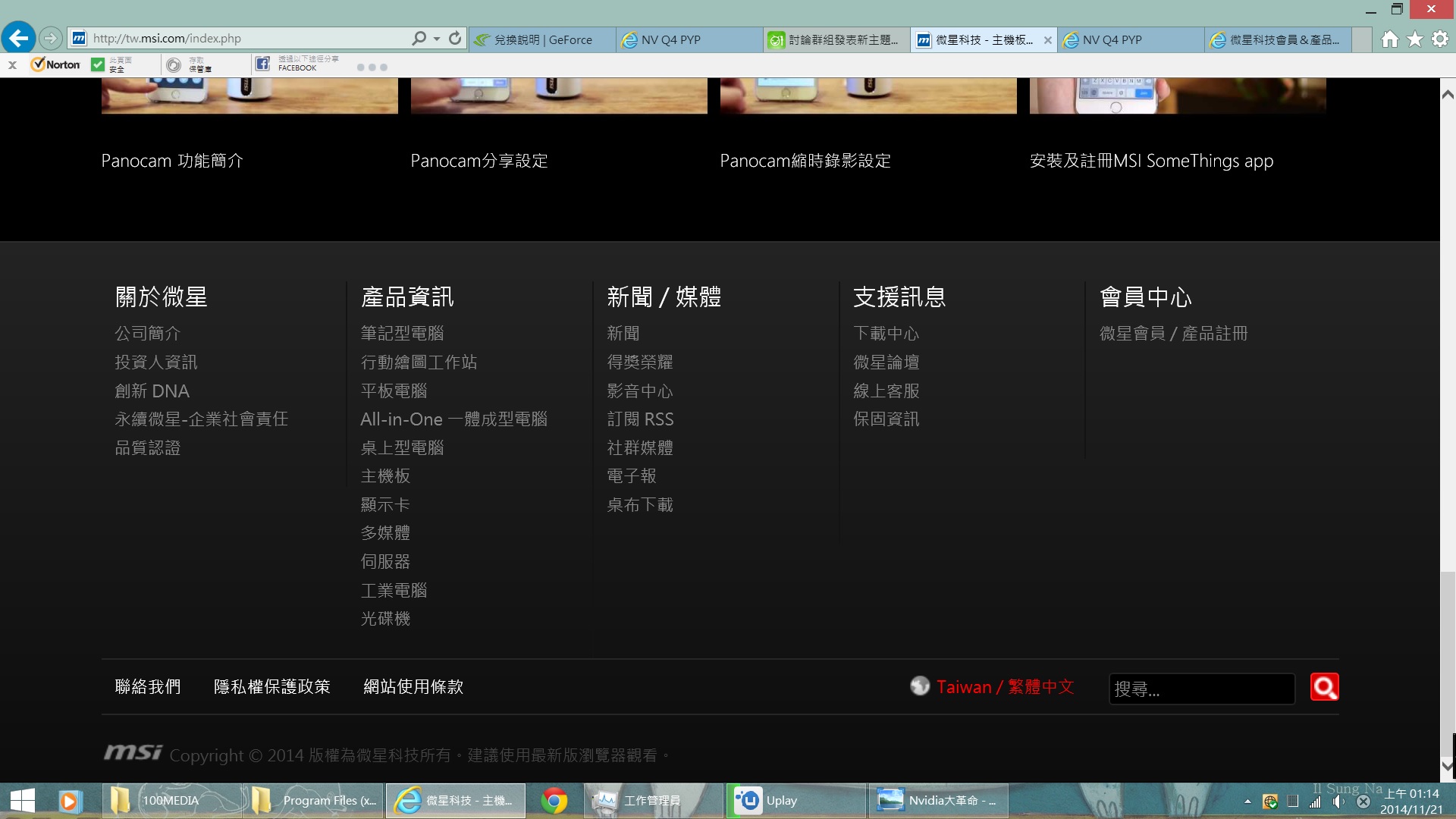Open 安裝及註冊MSI SomeThings app link

(x=1151, y=161)
